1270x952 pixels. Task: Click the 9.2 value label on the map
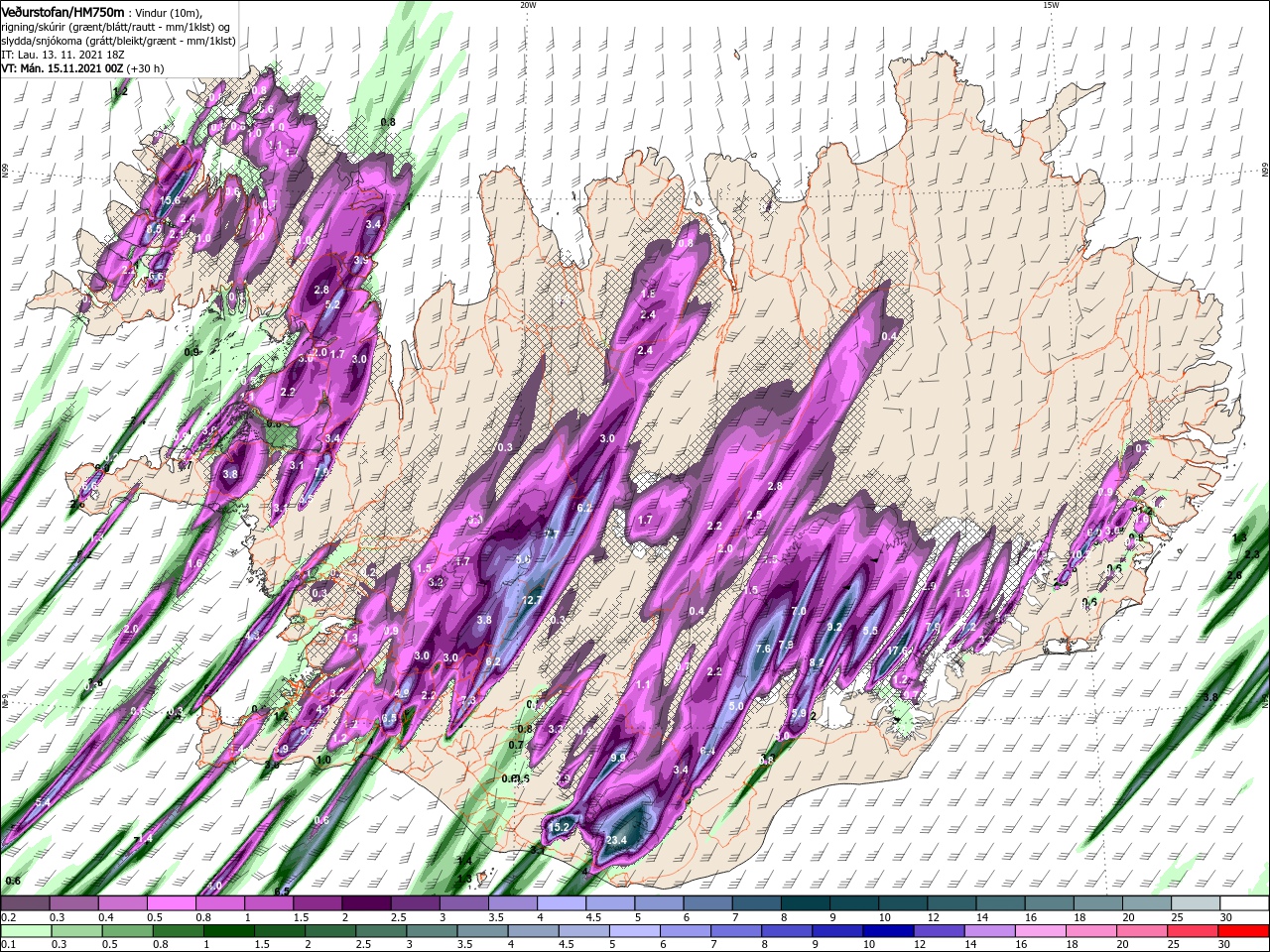pyautogui.click(x=834, y=627)
